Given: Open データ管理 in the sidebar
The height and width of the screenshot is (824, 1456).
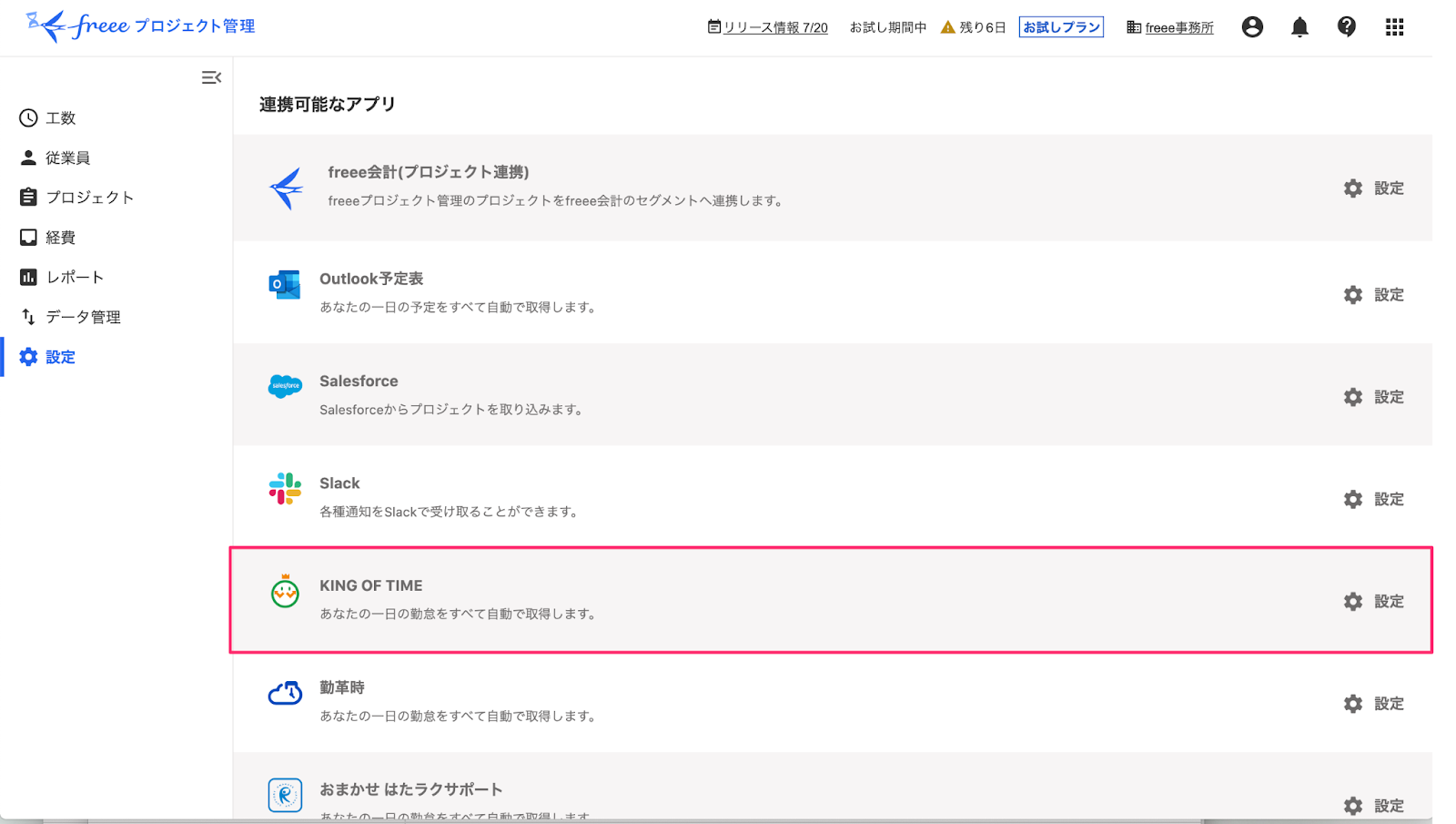Looking at the screenshot, I should pos(70,317).
